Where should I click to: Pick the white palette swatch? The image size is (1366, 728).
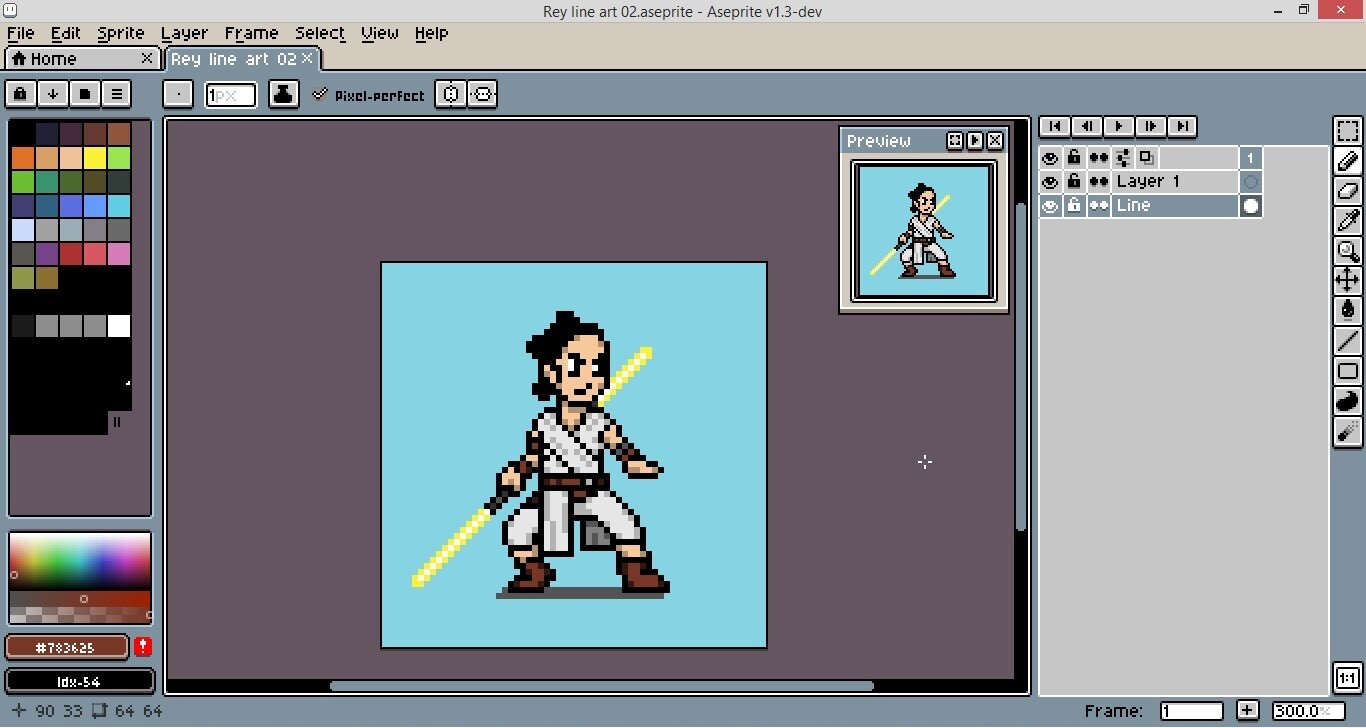(x=119, y=326)
